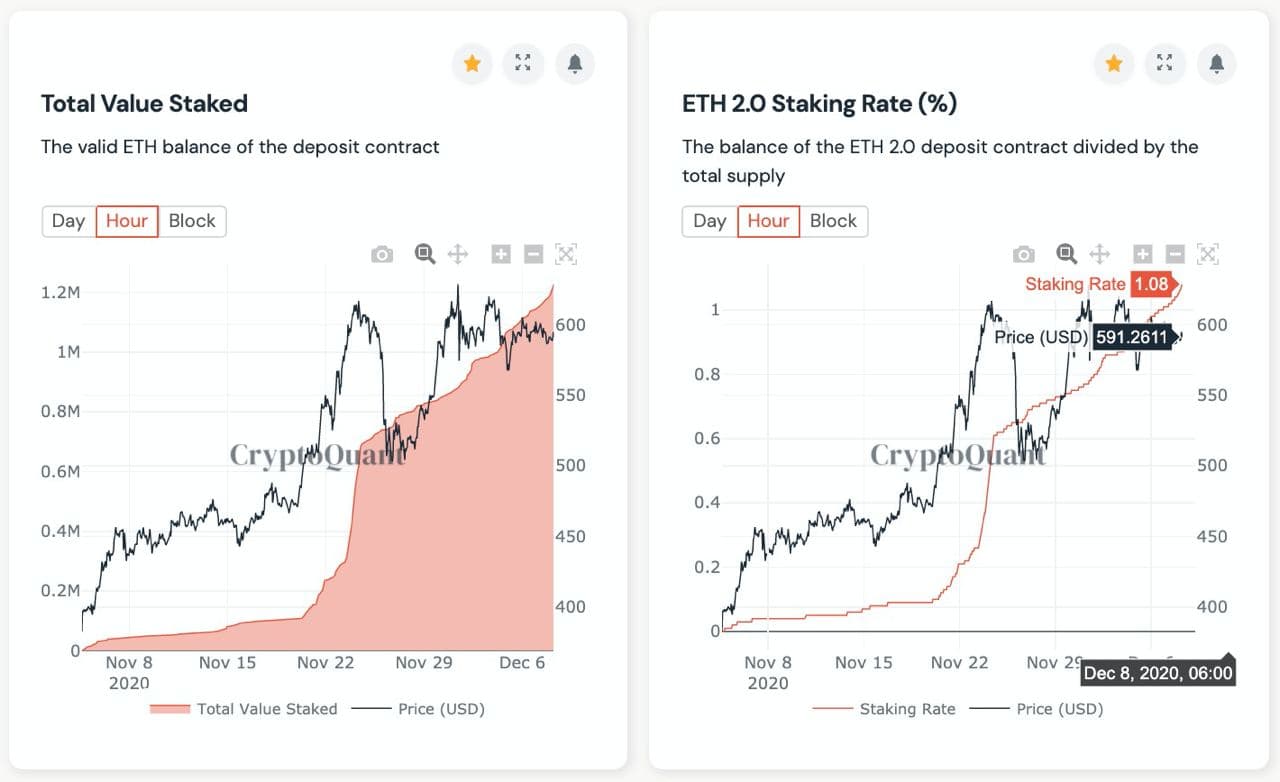Choose Hour interval on Staking Rate chart
1280x782 pixels.
768,221
